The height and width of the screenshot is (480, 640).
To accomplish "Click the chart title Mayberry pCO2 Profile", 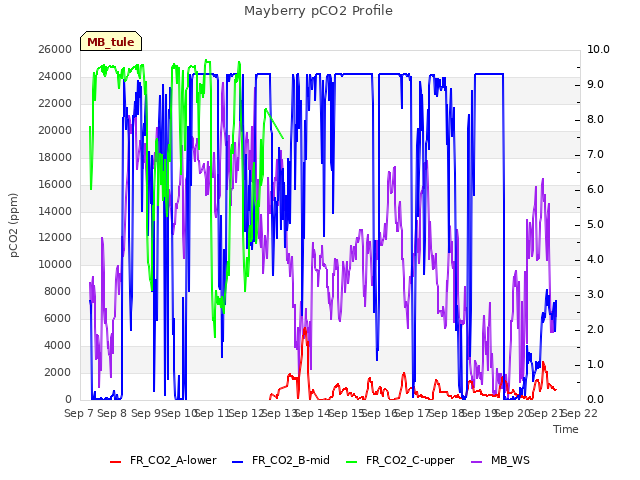I will (318, 11).
